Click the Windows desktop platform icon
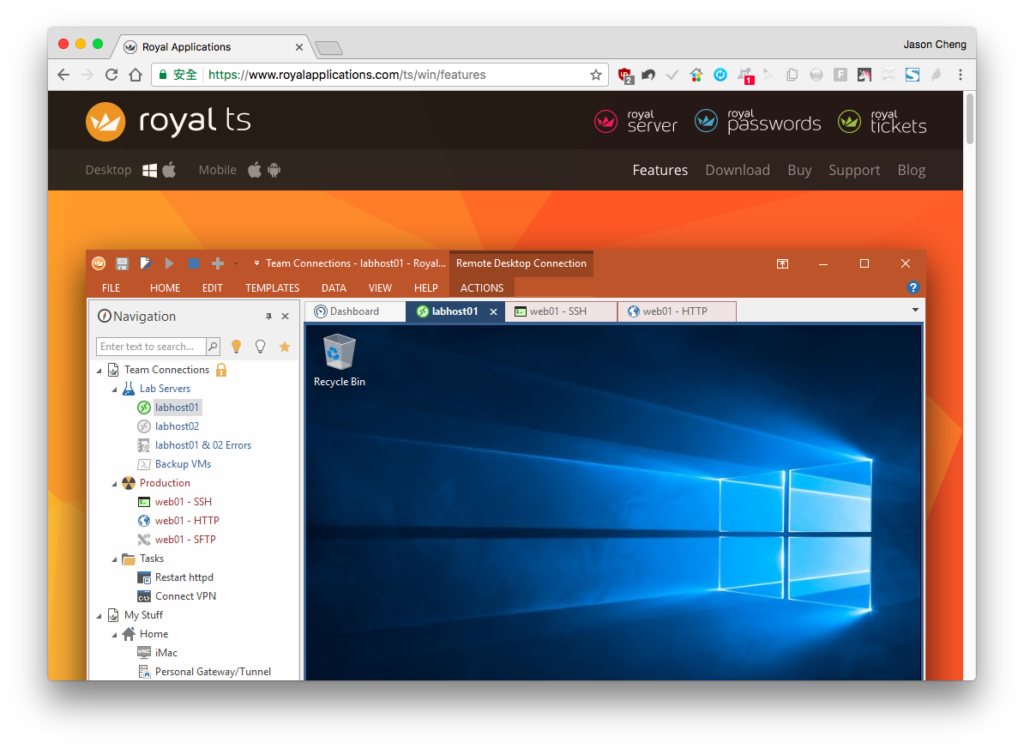 tap(150, 170)
